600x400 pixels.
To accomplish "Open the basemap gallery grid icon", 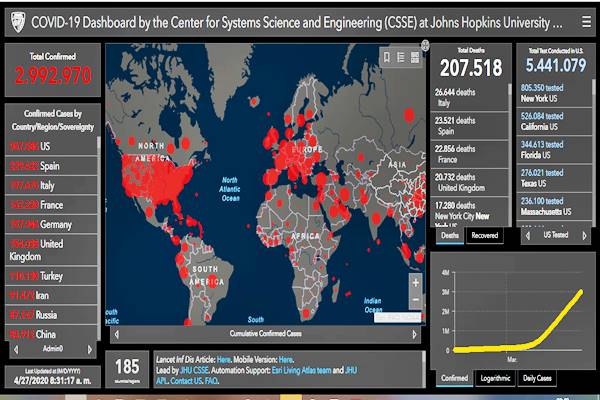I will click(x=415, y=57).
